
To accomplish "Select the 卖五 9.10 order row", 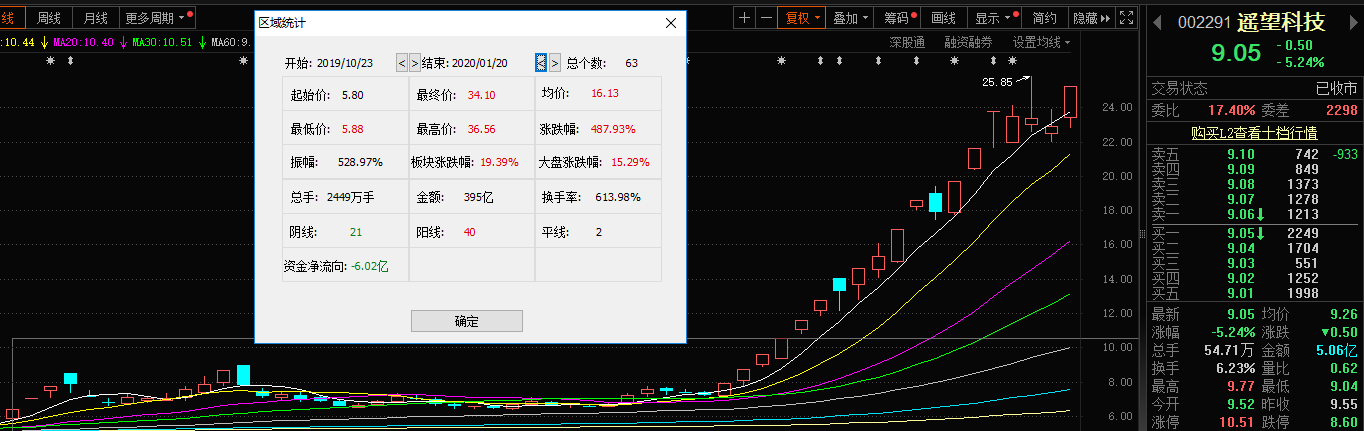I will [x=1253, y=154].
